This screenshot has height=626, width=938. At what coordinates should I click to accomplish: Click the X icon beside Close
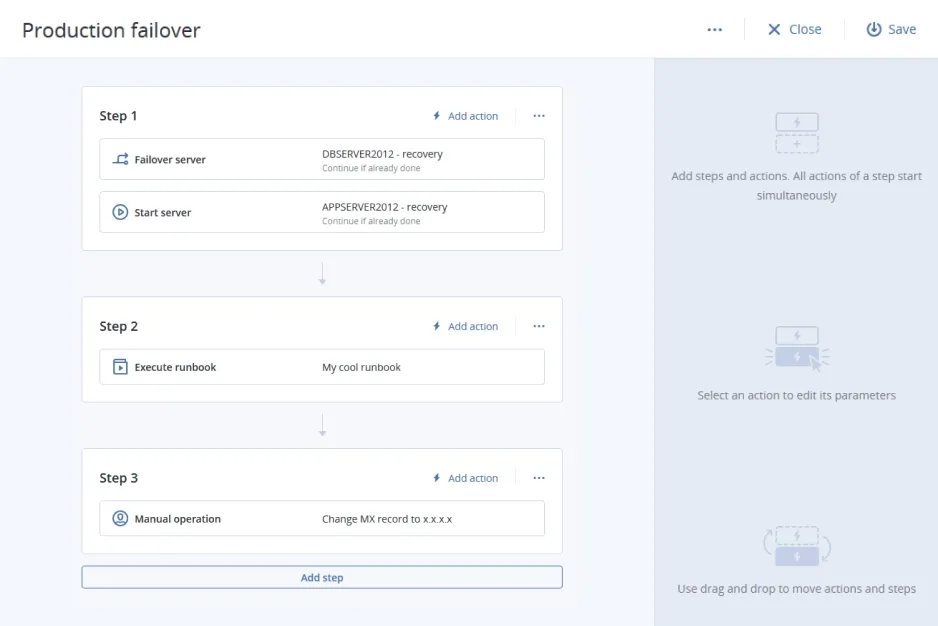tap(774, 30)
